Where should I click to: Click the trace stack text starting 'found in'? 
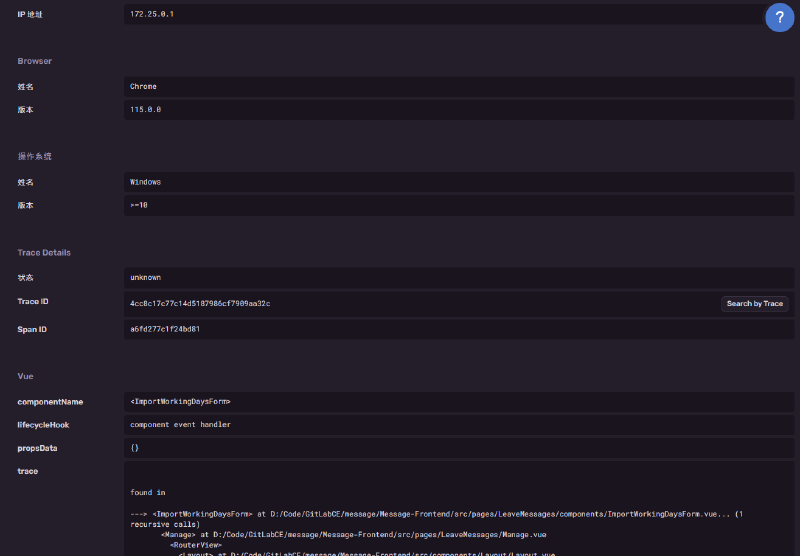147,492
